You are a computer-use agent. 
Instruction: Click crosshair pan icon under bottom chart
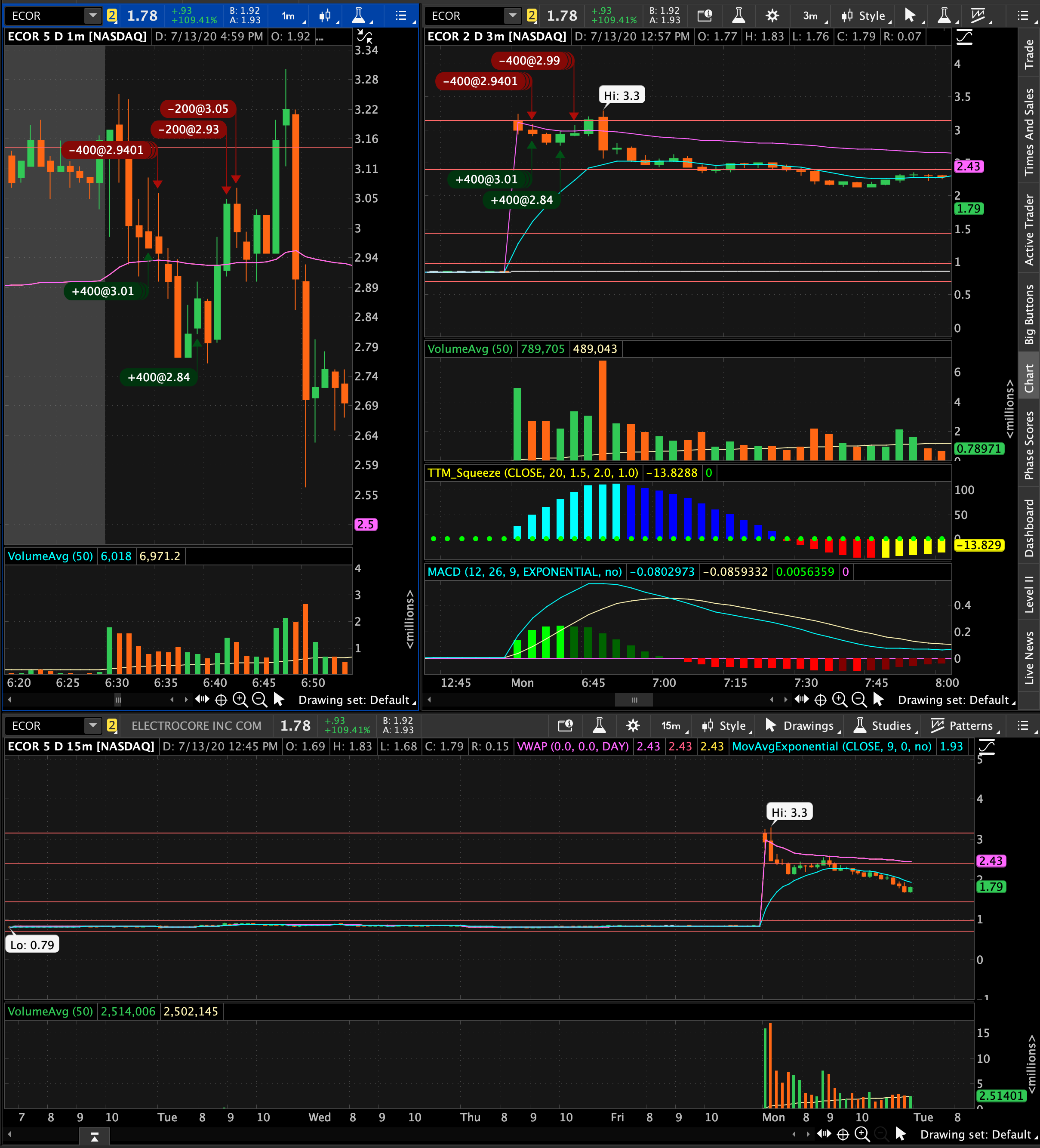[x=843, y=1134]
